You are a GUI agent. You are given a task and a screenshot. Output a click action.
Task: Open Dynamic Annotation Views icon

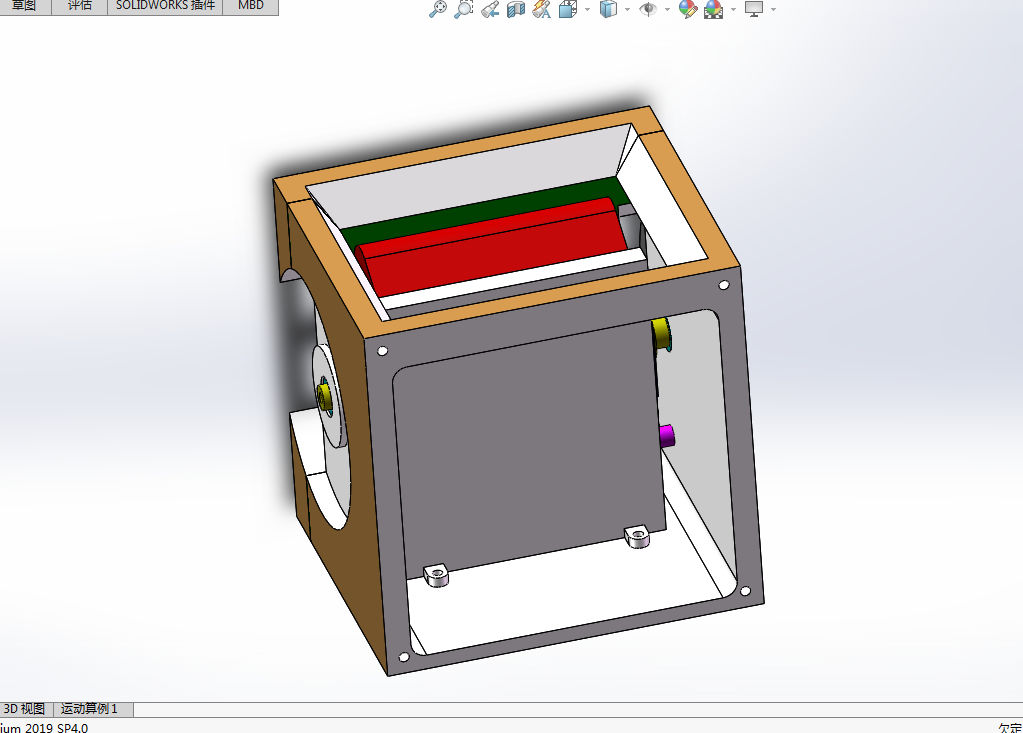542,9
